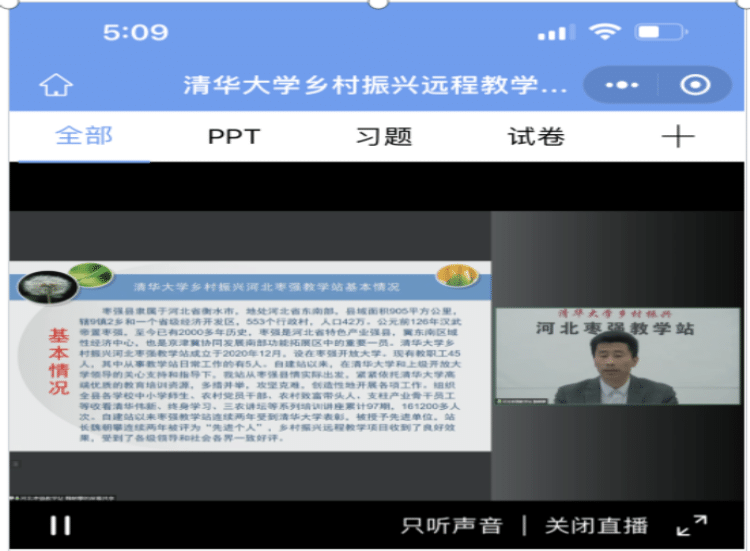Screen dimensions: 750x551
Task: Pause the live video playback
Action: 60,525
